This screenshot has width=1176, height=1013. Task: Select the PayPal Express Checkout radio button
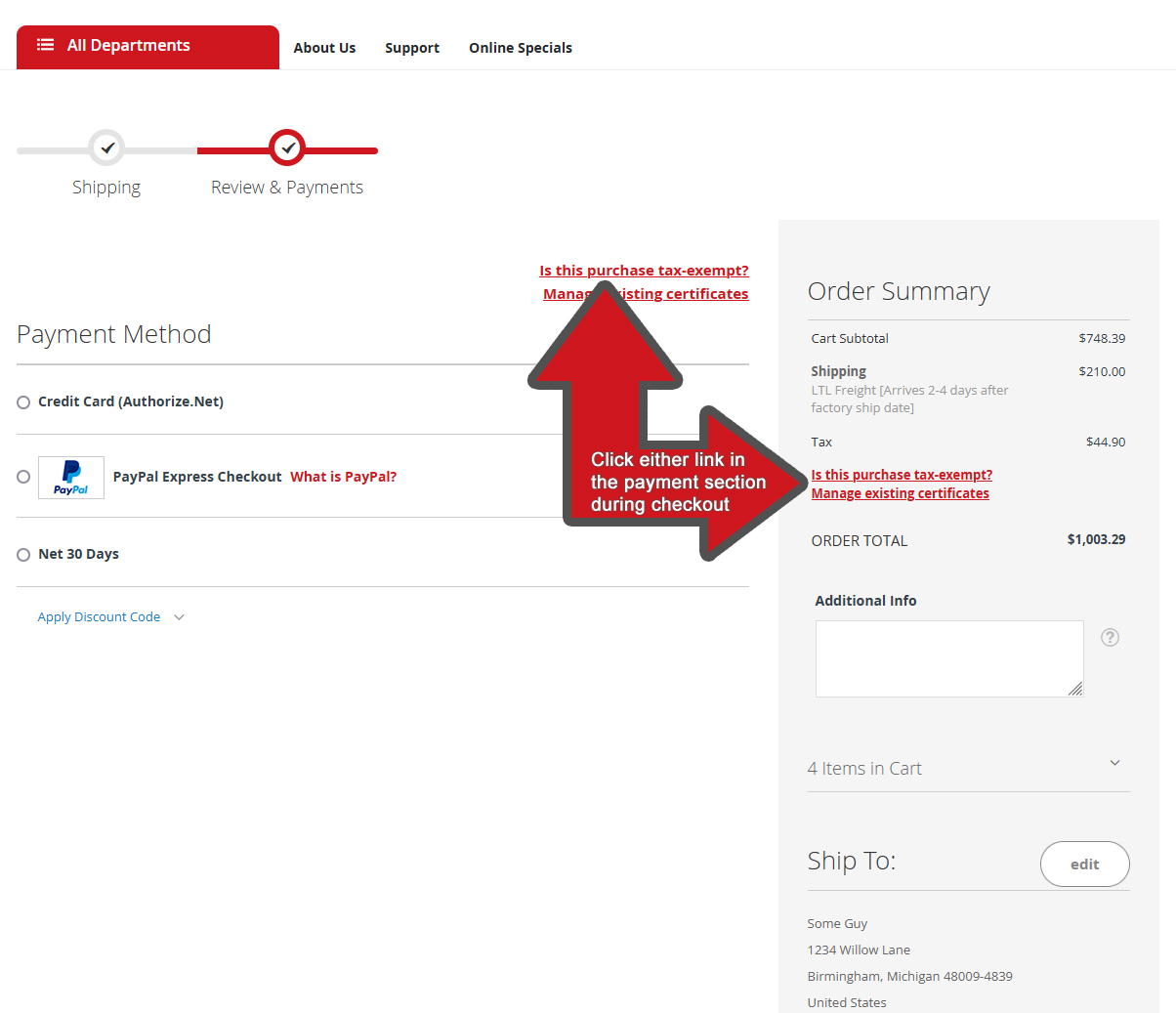click(x=23, y=477)
